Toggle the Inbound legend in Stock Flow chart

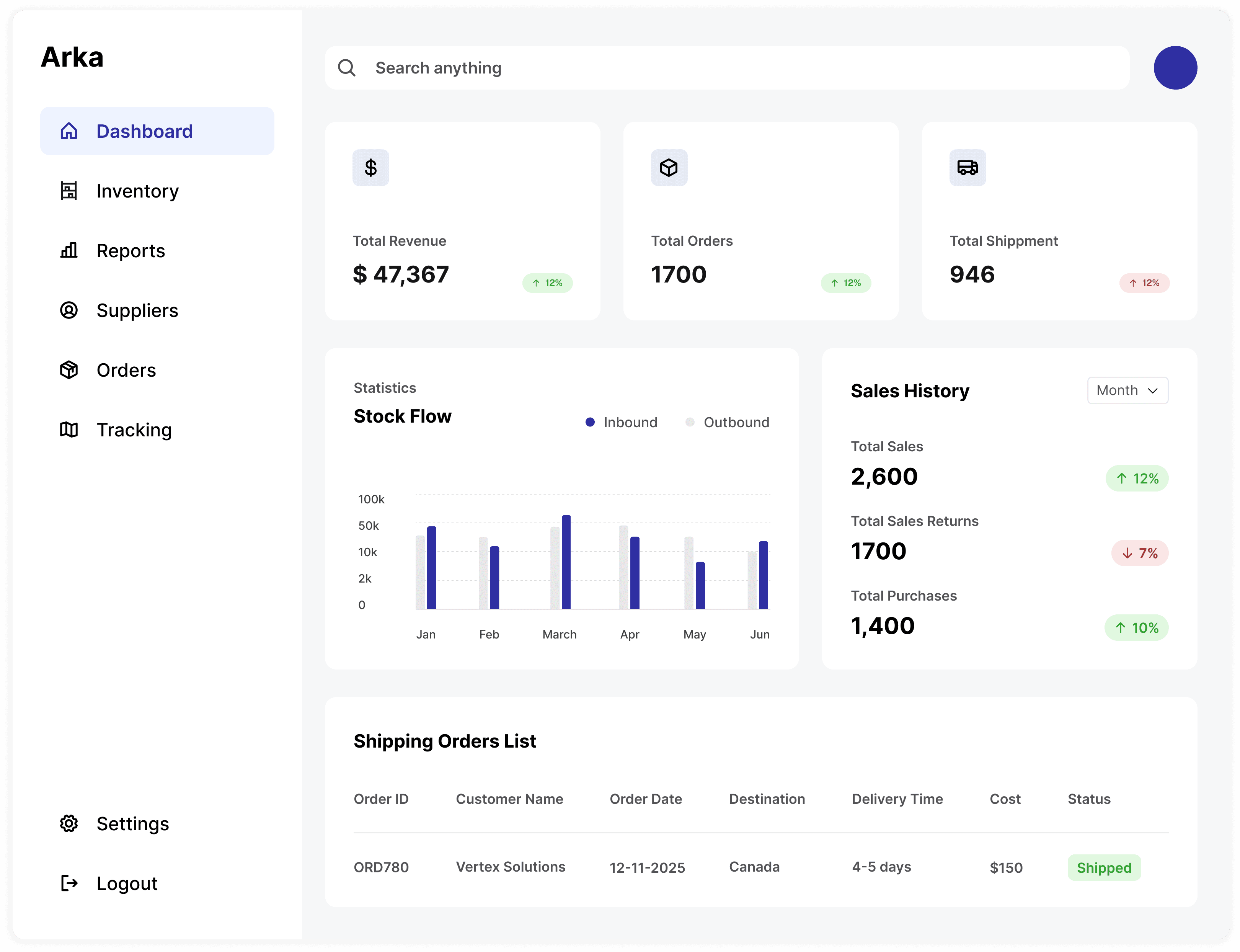[x=621, y=421]
